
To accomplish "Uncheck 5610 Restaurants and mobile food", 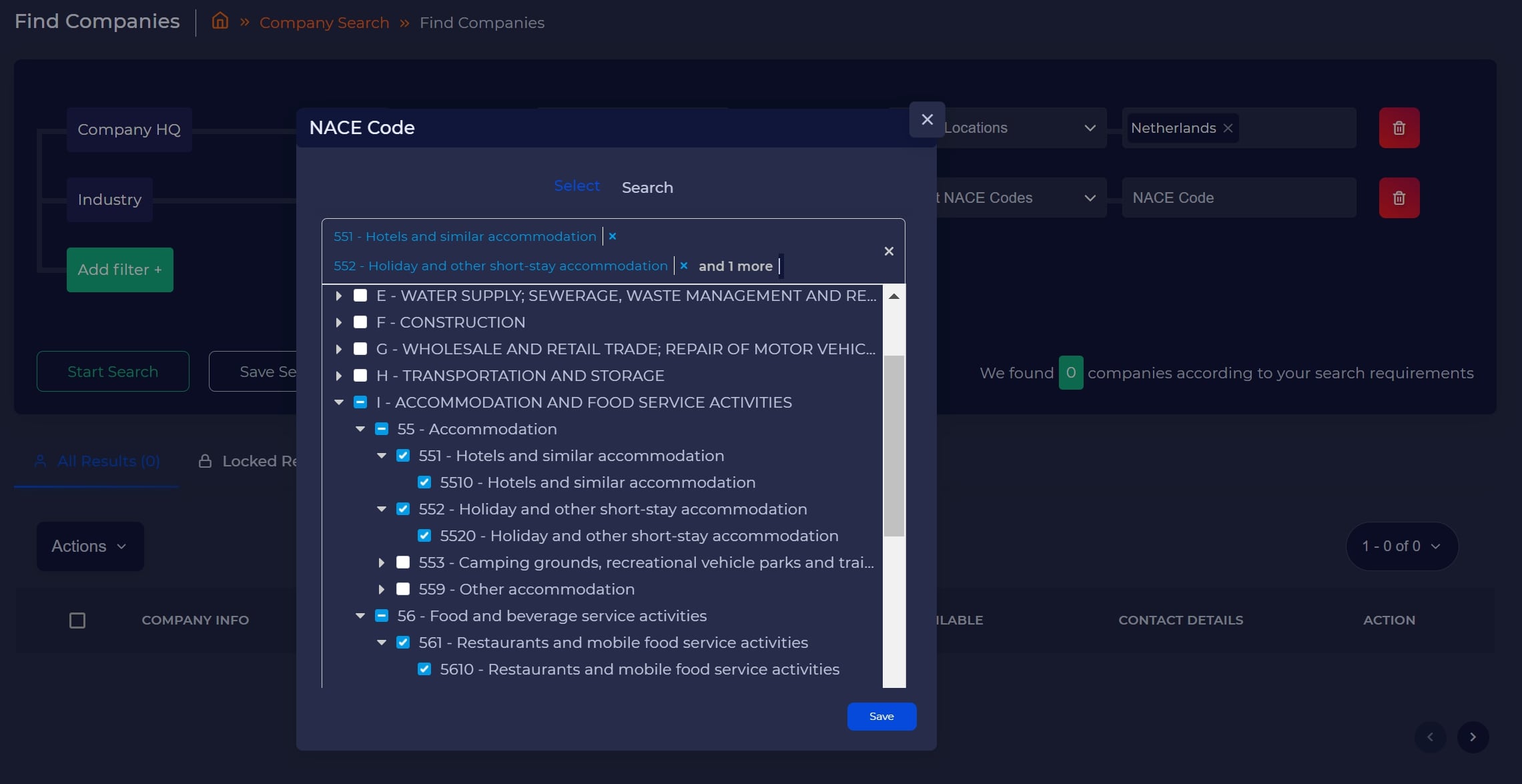I will pos(424,669).
